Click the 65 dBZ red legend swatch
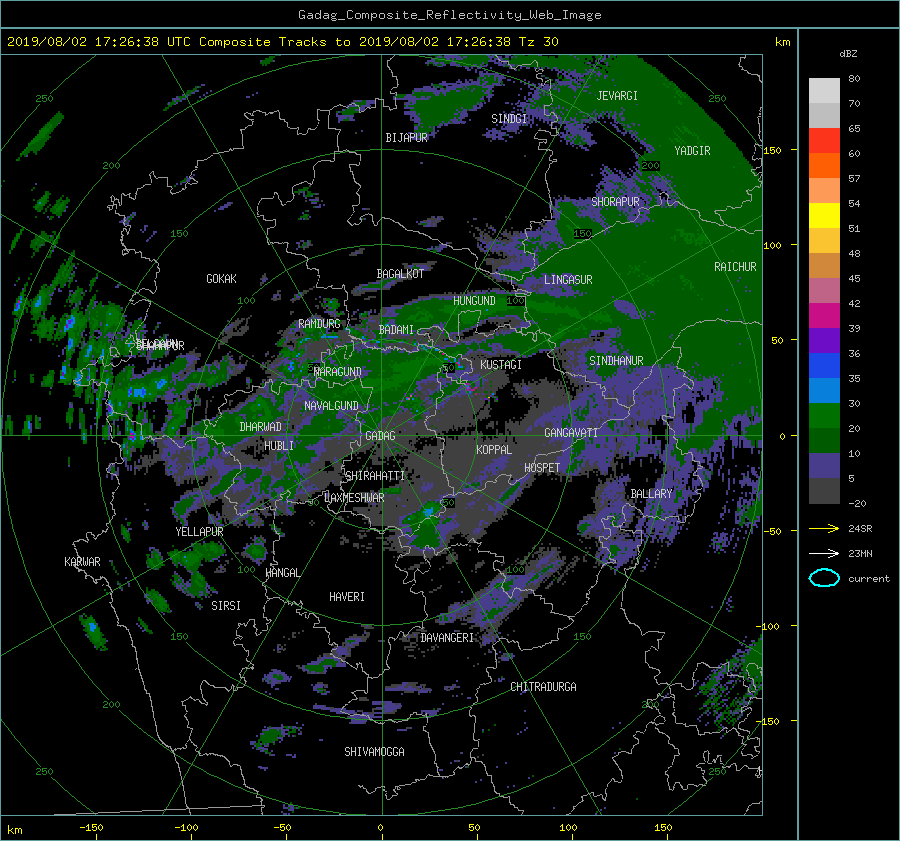The height and width of the screenshot is (841, 900). pos(824,140)
